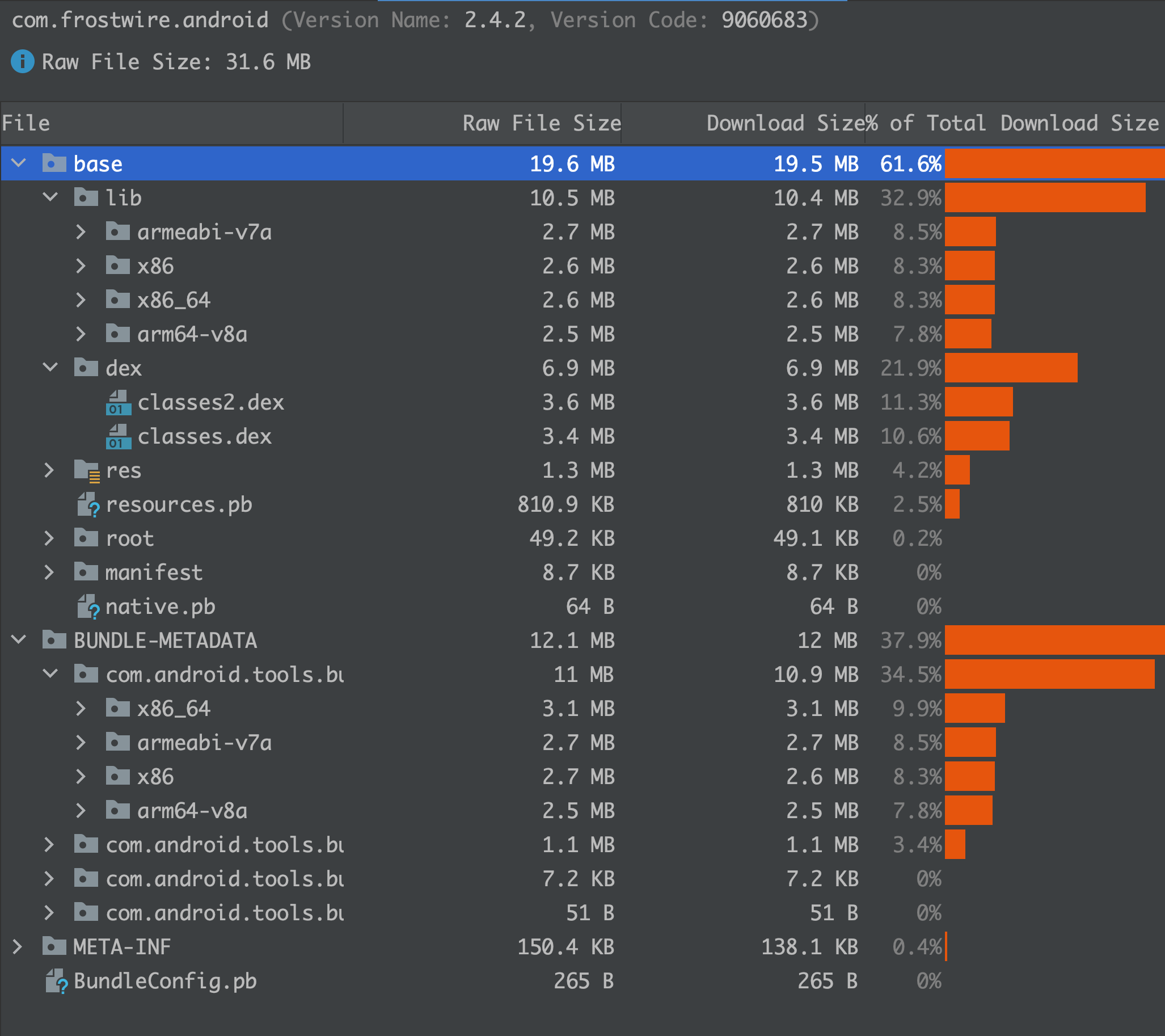Click the com.frostwire.android package name

point(140,20)
